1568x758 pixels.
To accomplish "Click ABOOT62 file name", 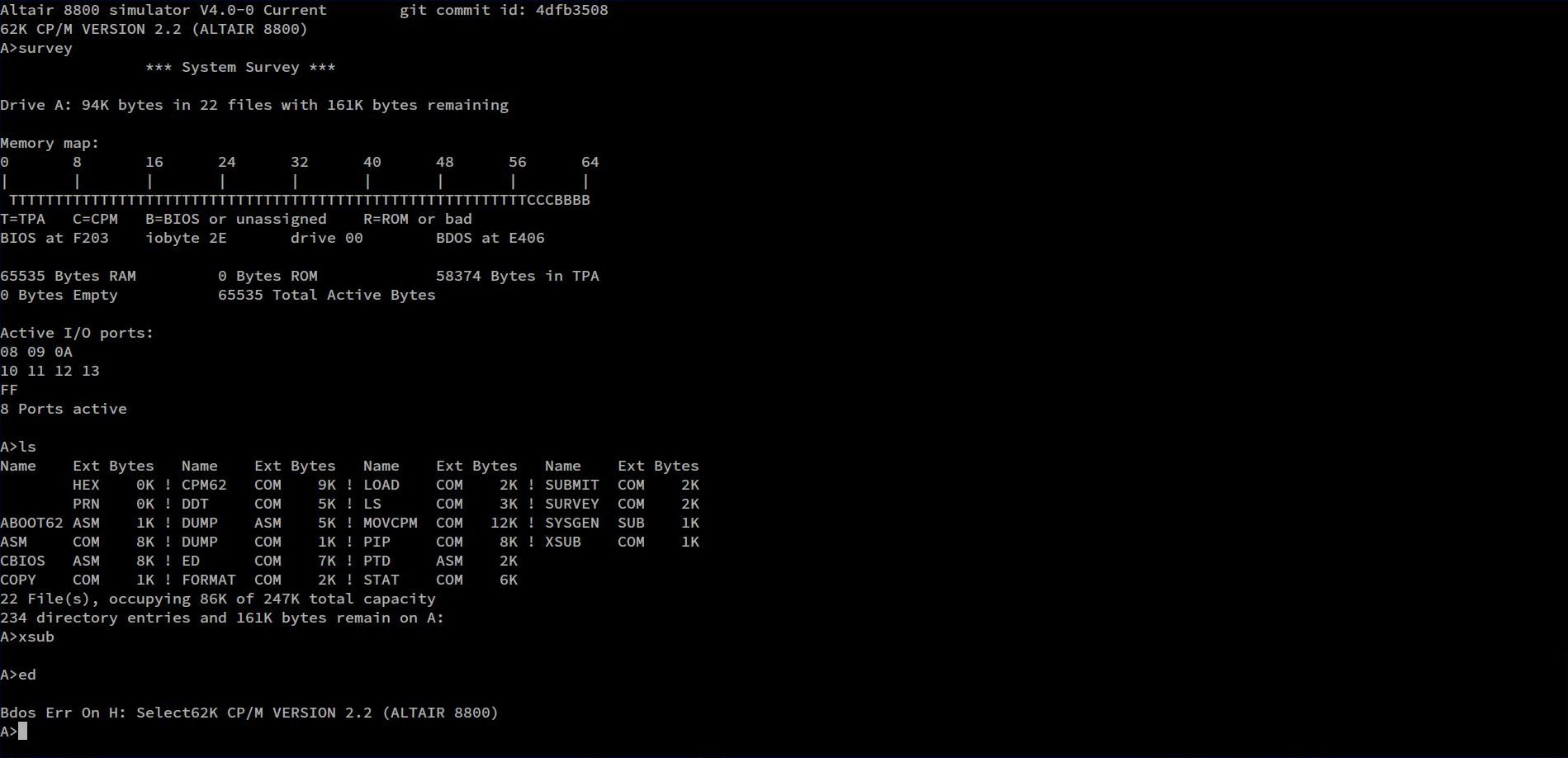I will pyautogui.click(x=31, y=523).
